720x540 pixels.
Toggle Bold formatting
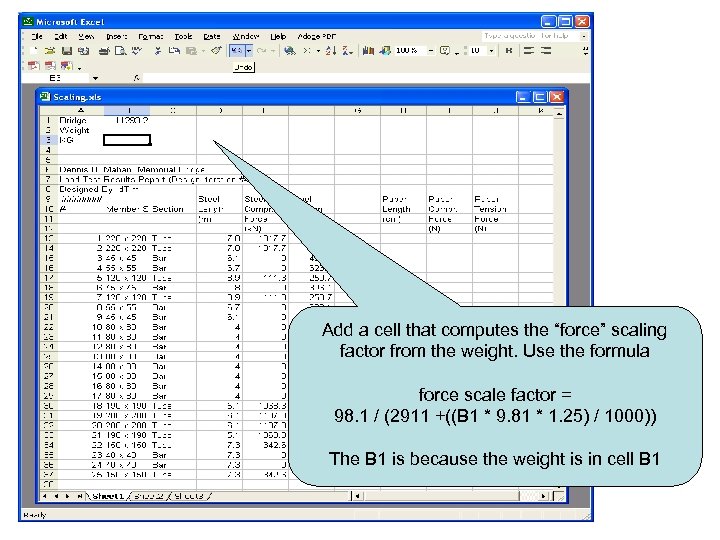click(x=508, y=51)
